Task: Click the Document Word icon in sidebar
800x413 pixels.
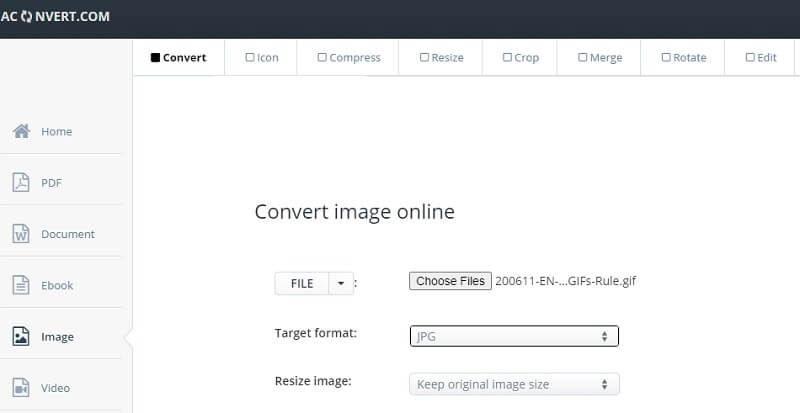Action: tap(21, 234)
